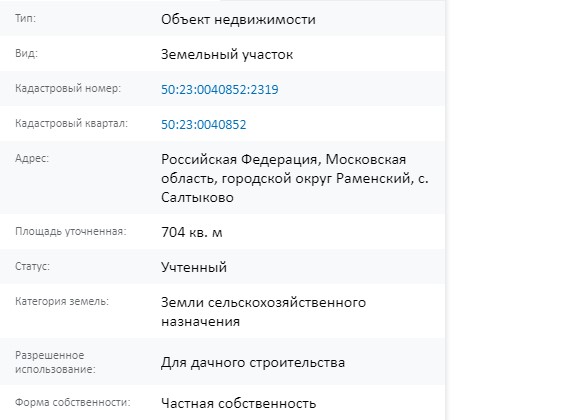573x420 pixels.
Task: Click 'Для дачного строительства' usage value
Action: [253, 363]
